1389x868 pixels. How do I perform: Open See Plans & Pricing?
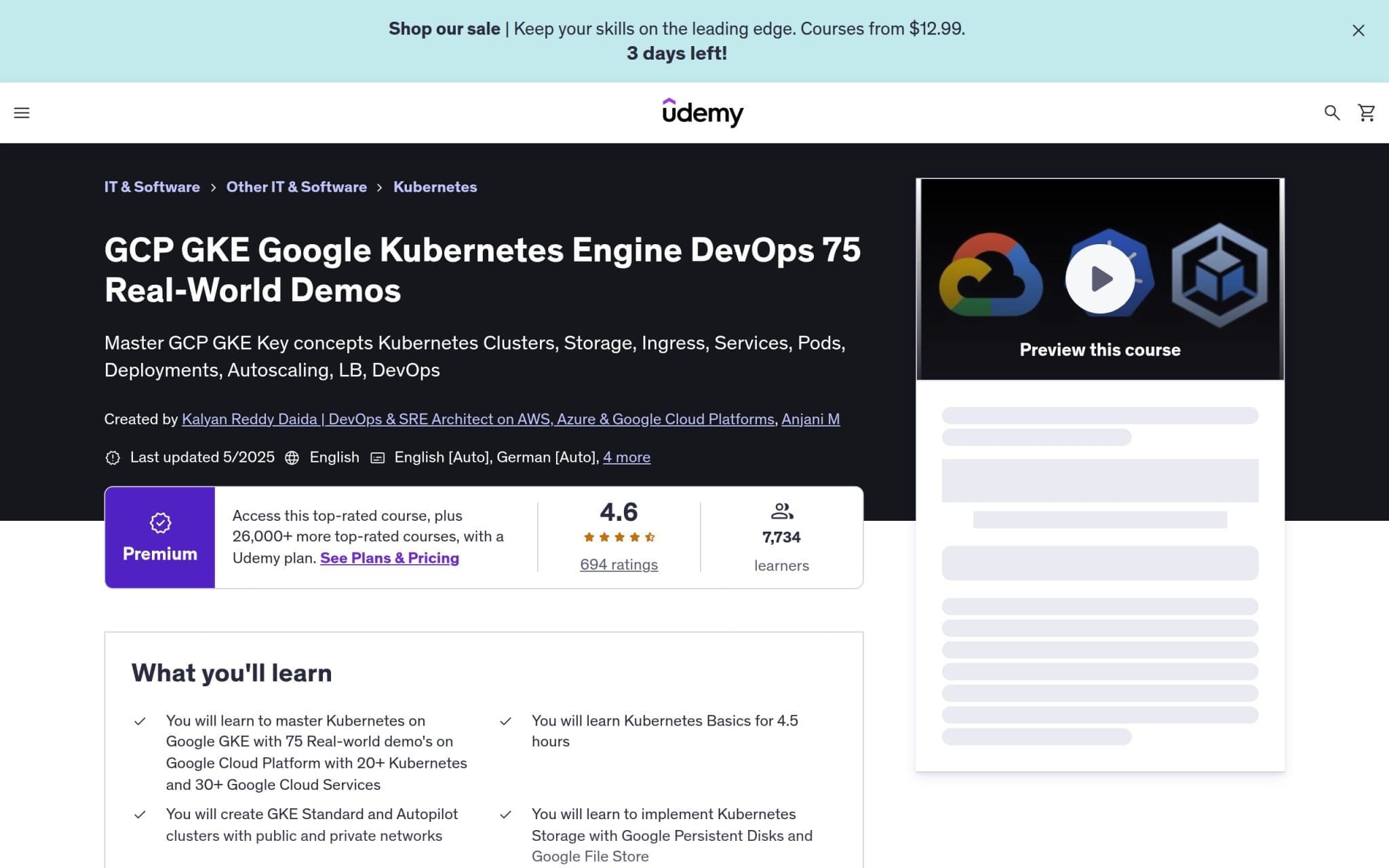click(389, 557)
